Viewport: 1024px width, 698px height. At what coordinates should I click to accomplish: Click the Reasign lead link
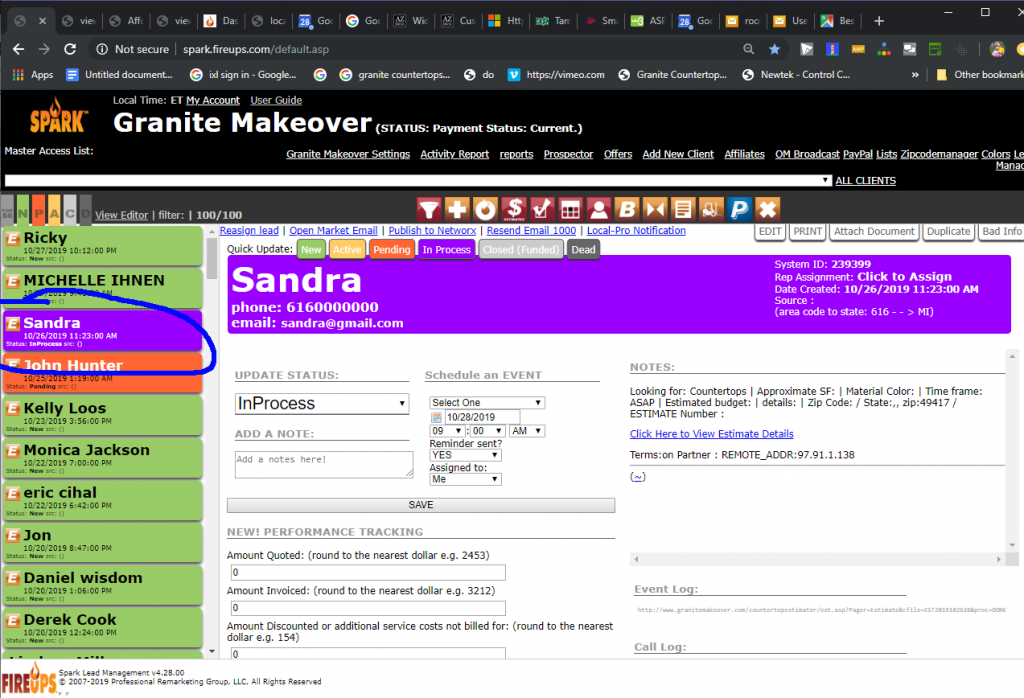pyautogui.click(x=249, y=230)
